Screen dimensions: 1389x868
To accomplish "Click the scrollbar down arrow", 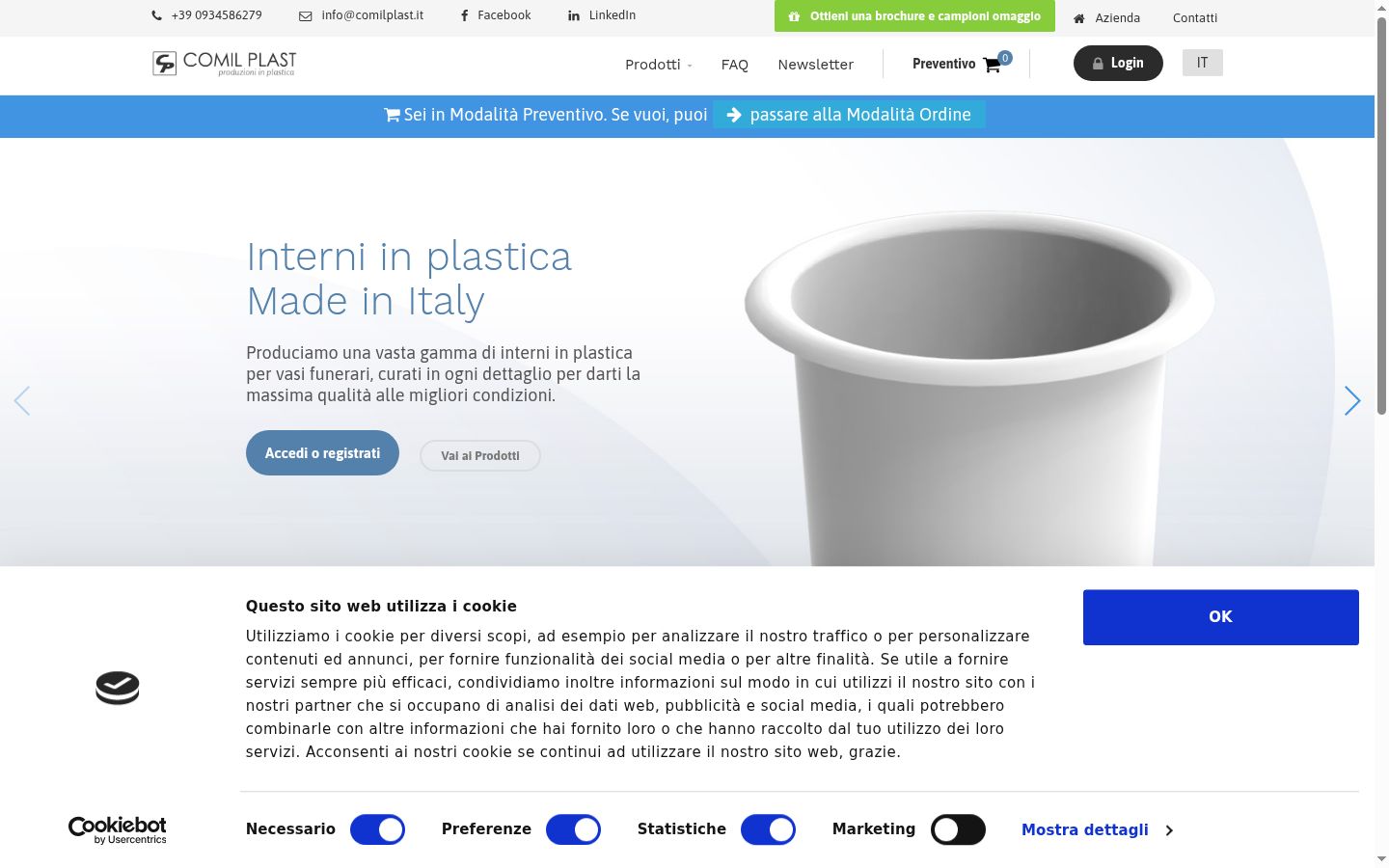I will (1381, 858).
